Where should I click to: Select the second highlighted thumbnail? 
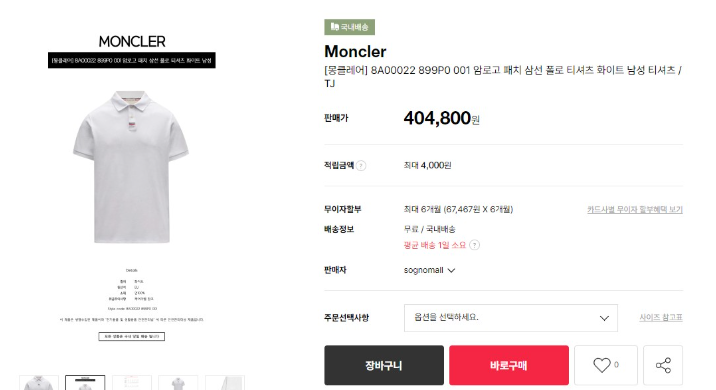85,383
